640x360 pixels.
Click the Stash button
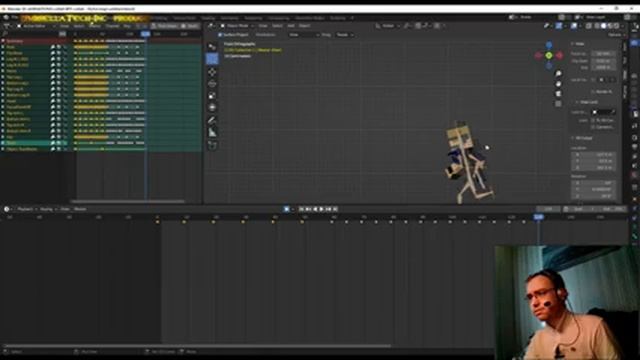pos(190,26)
